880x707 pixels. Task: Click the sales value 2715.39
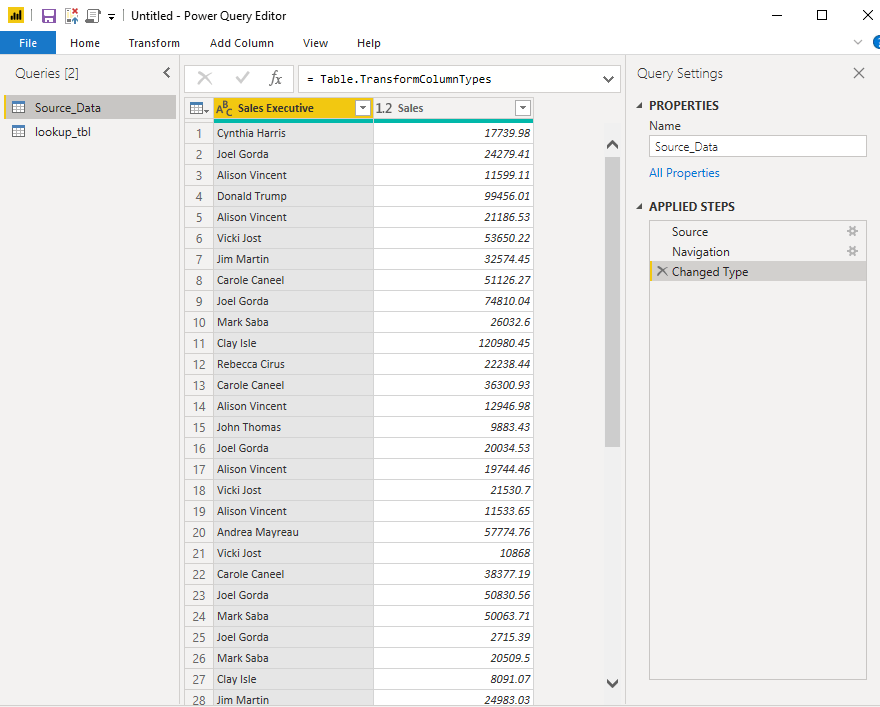453,637
